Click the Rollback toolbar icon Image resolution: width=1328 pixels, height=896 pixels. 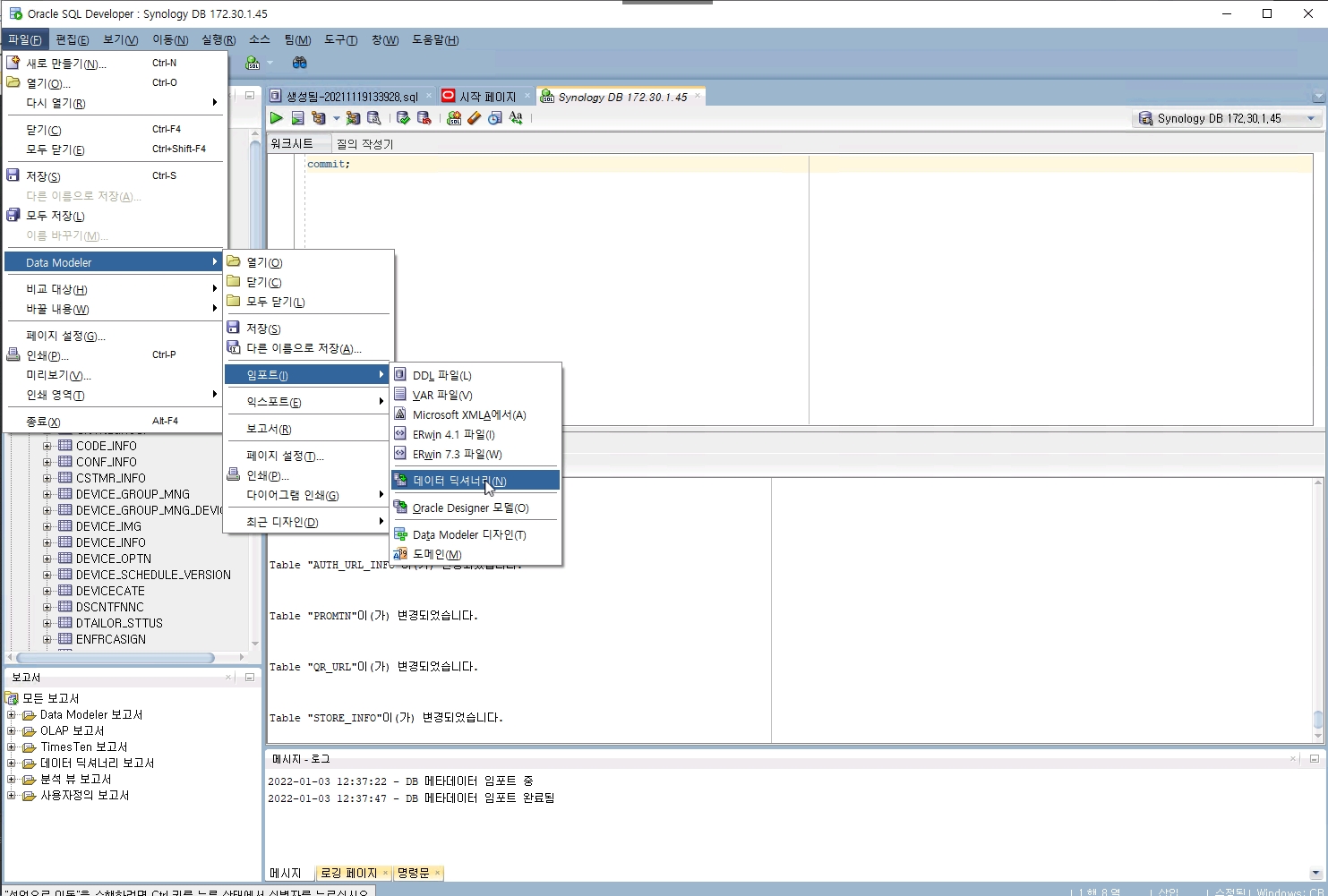click(424, 117)
